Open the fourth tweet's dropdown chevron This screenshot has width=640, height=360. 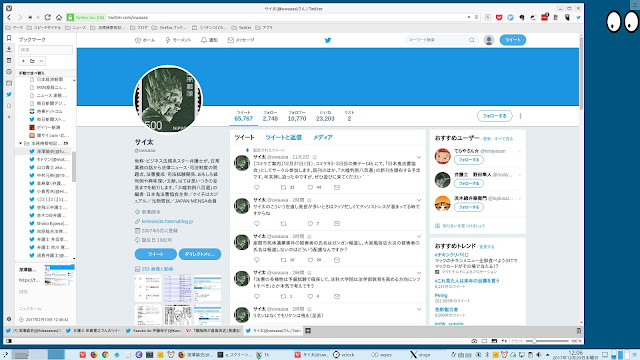tap(419, 273)
